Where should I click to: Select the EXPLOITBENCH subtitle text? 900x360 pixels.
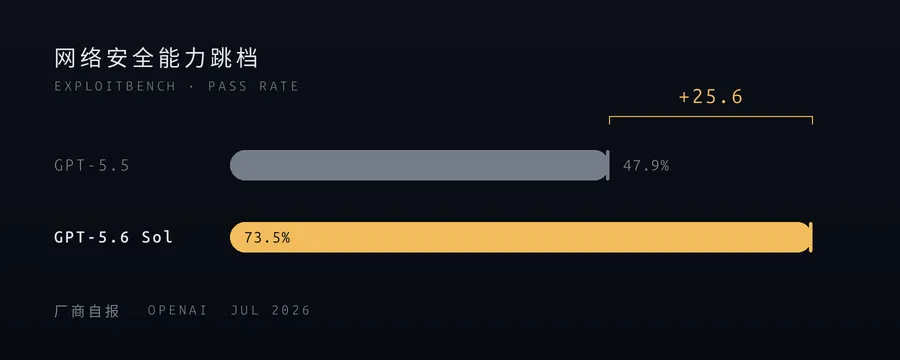(x=115, y=87)
